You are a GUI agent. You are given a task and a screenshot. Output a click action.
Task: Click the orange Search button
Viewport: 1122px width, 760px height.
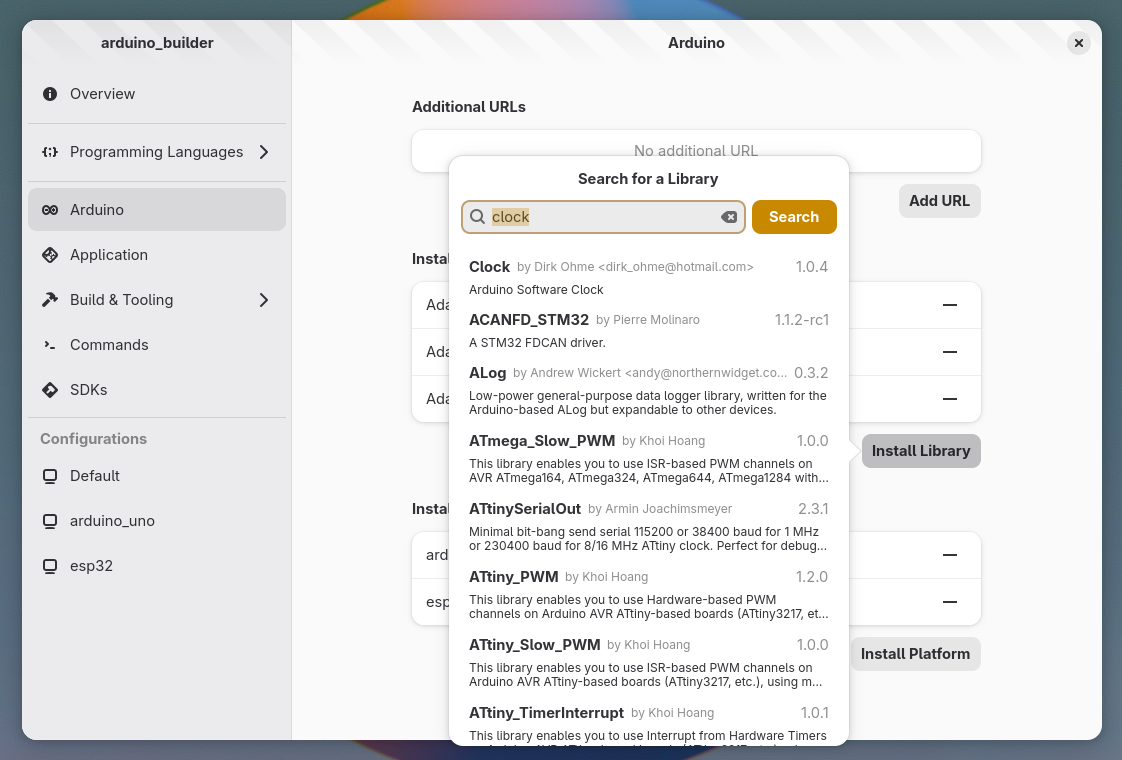point(794,217)
